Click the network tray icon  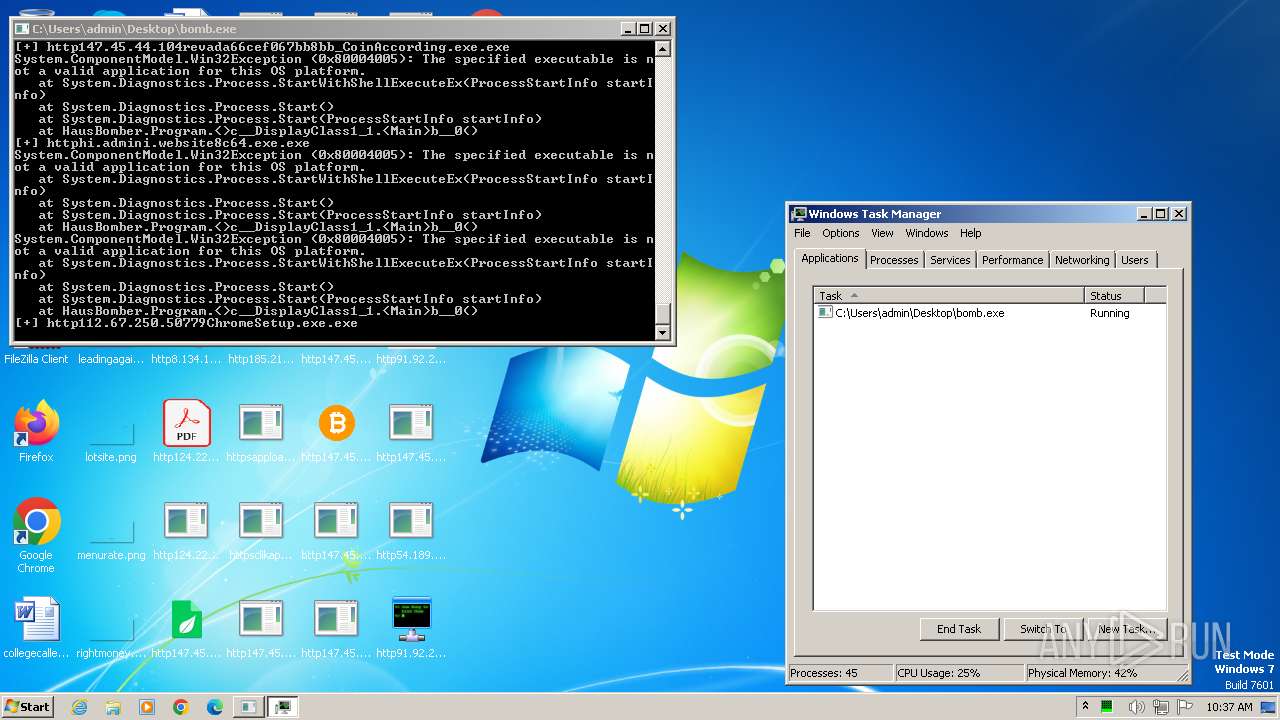(1163, 707)
